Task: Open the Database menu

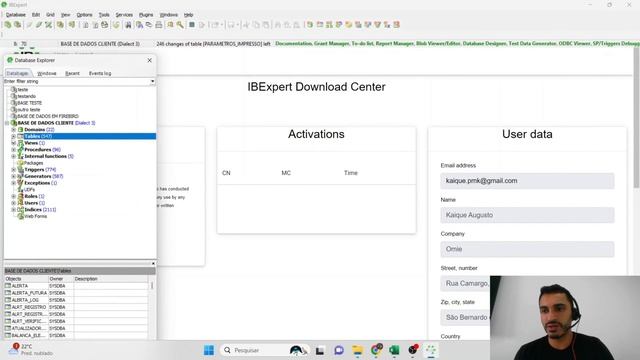Action: click(x=16, y=15)
